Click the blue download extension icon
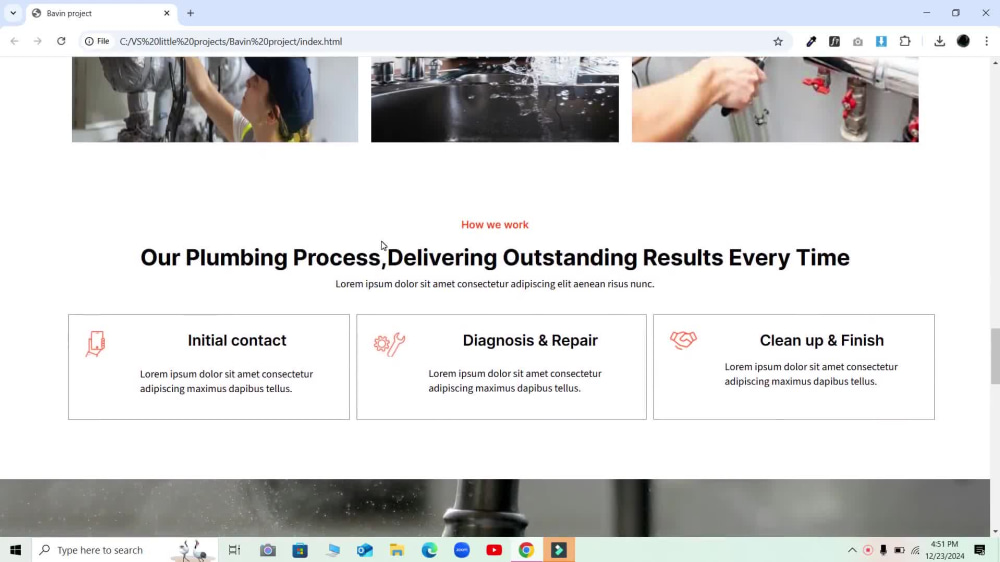The height and width of the screenshot is (562, 1000). click(x=881, y=41)
